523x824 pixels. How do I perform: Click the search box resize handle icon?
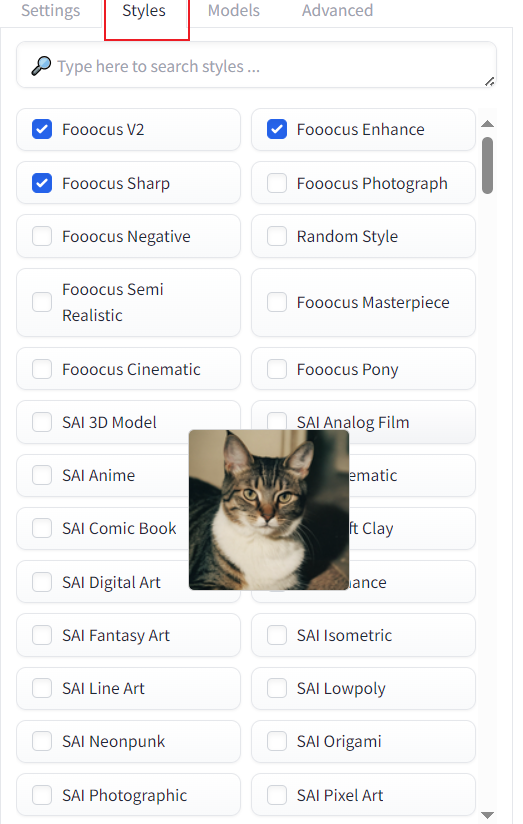[x=489, y=81]
